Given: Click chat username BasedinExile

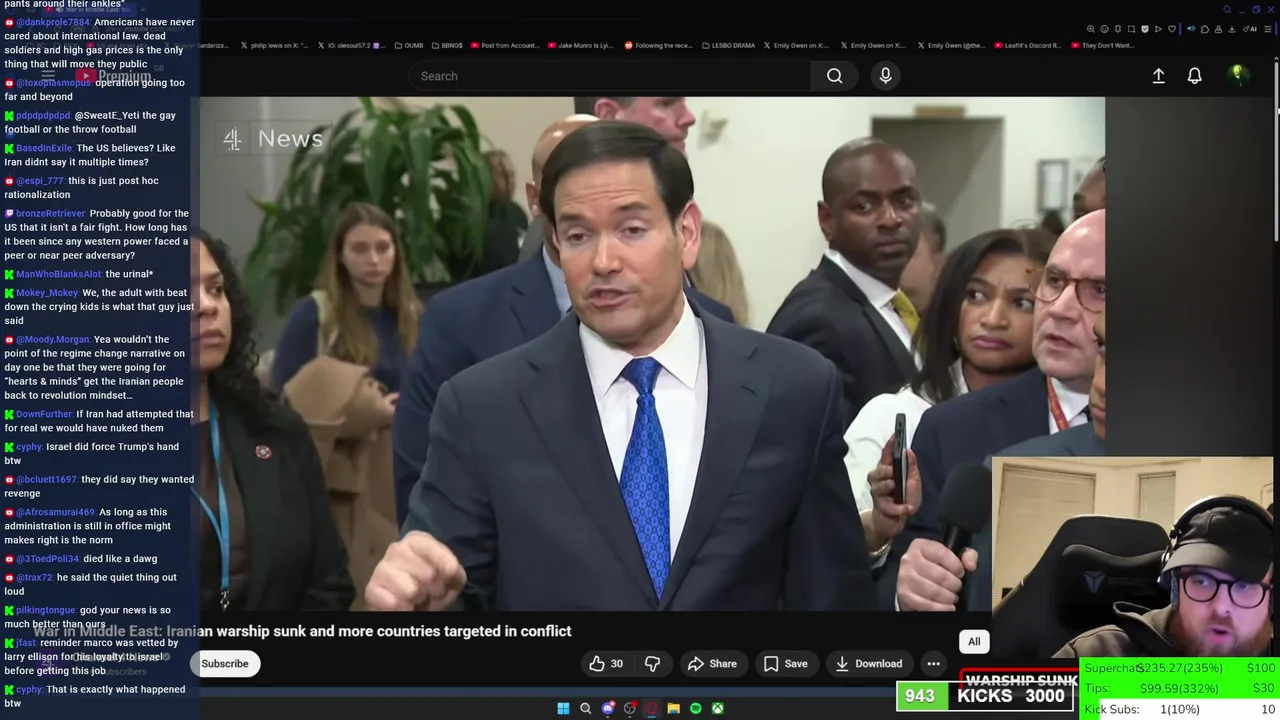Looking at the screenshot, I should (44, 148).
